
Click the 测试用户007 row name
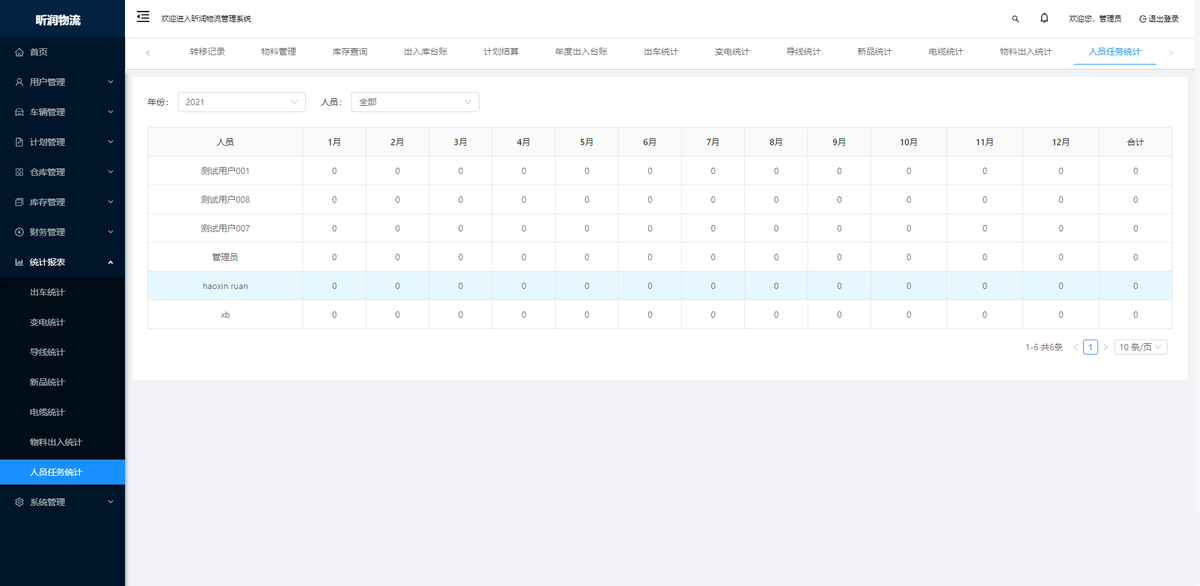(225, 229)
